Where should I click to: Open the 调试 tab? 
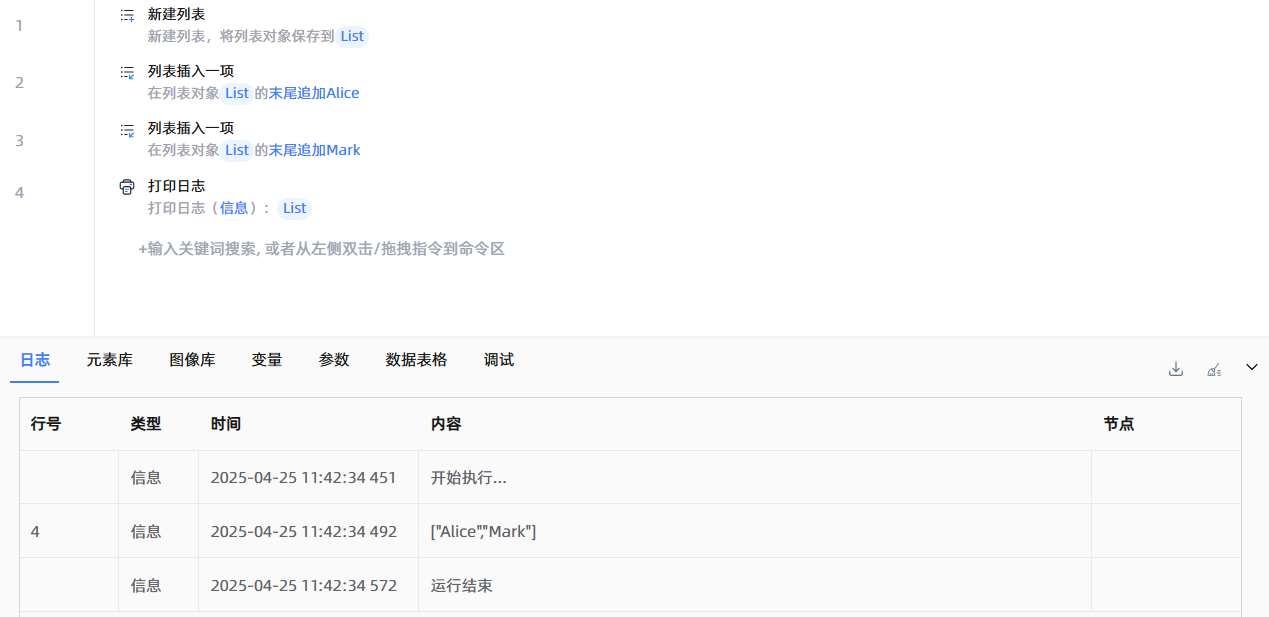click(499, 360)
